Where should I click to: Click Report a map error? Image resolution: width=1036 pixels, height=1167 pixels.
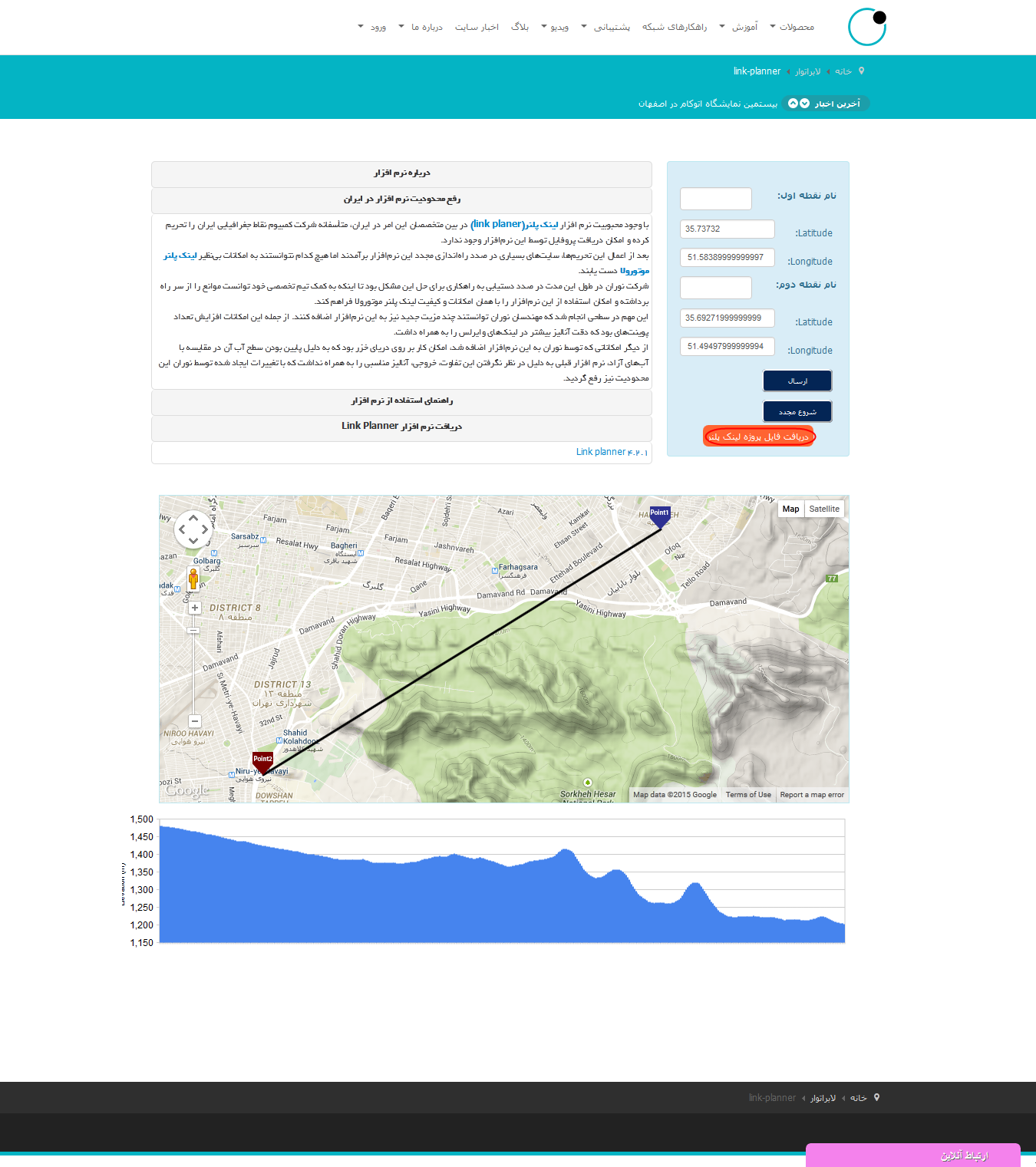(812, 795)
